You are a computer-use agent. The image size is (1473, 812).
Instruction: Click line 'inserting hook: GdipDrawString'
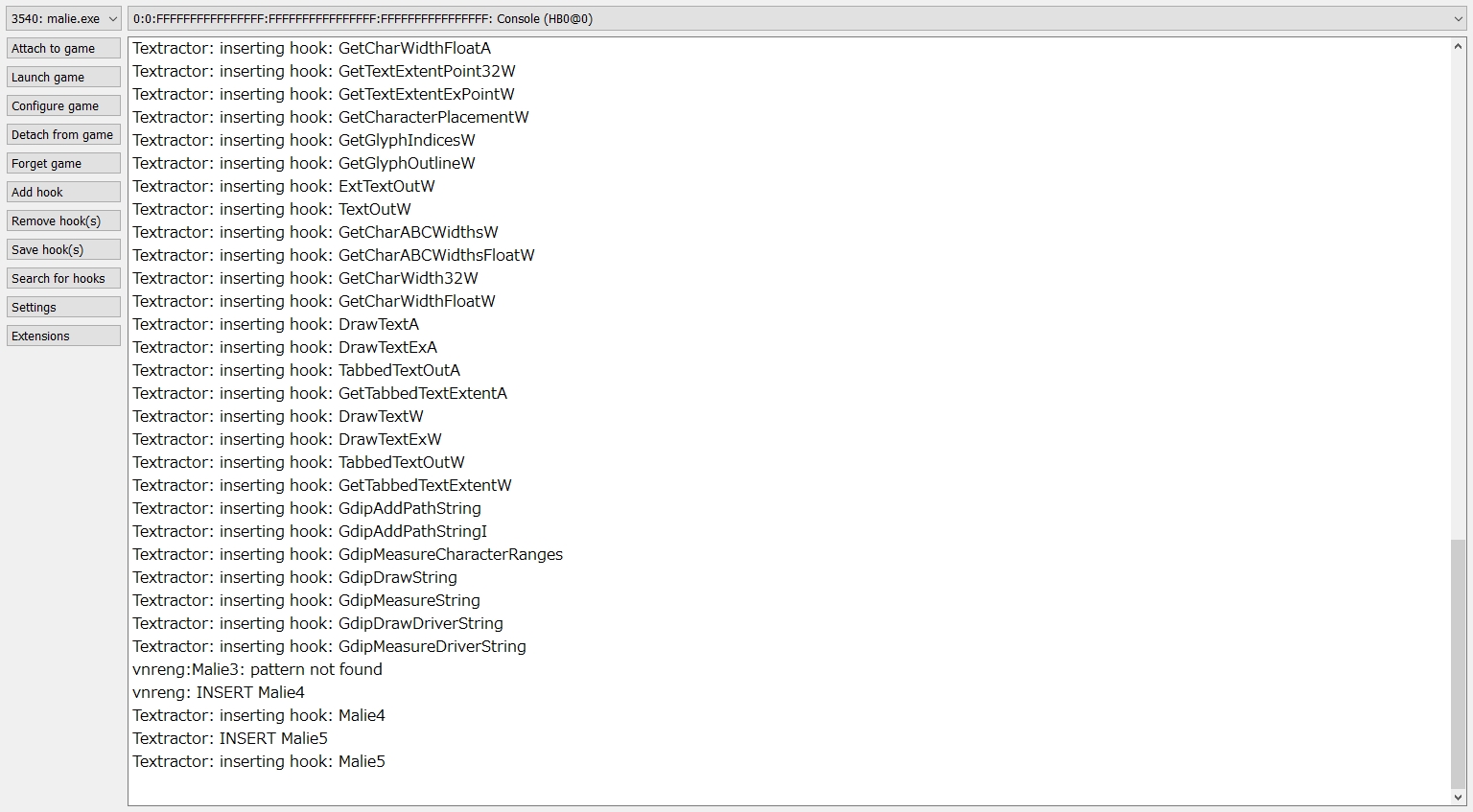tap(294, 577)
